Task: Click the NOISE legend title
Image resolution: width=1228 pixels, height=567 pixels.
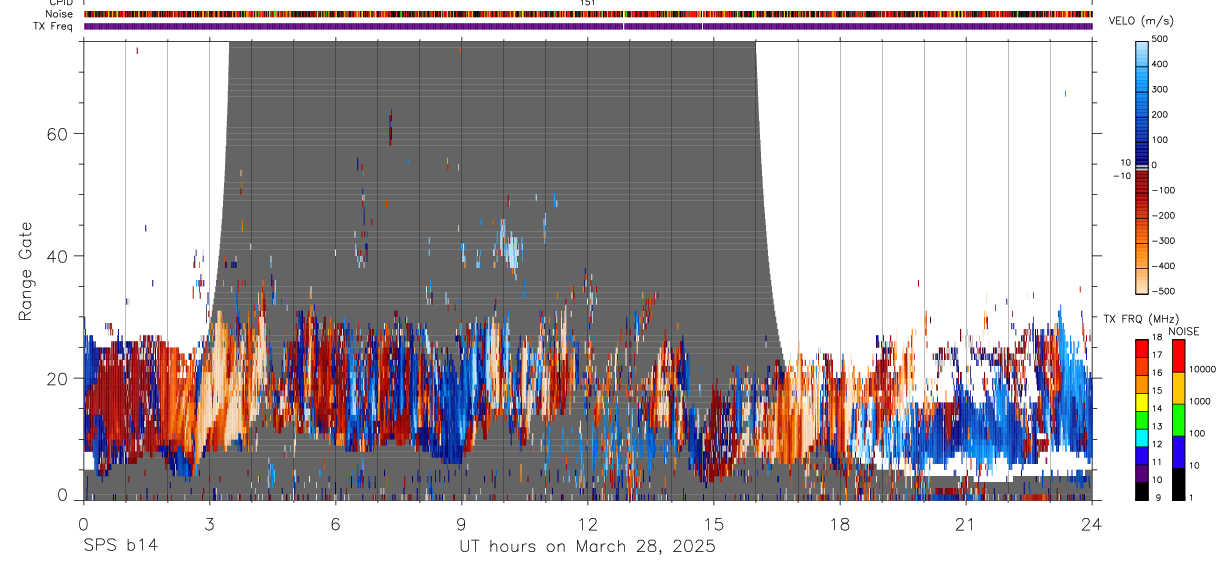Action: [x=1183, y=331]
